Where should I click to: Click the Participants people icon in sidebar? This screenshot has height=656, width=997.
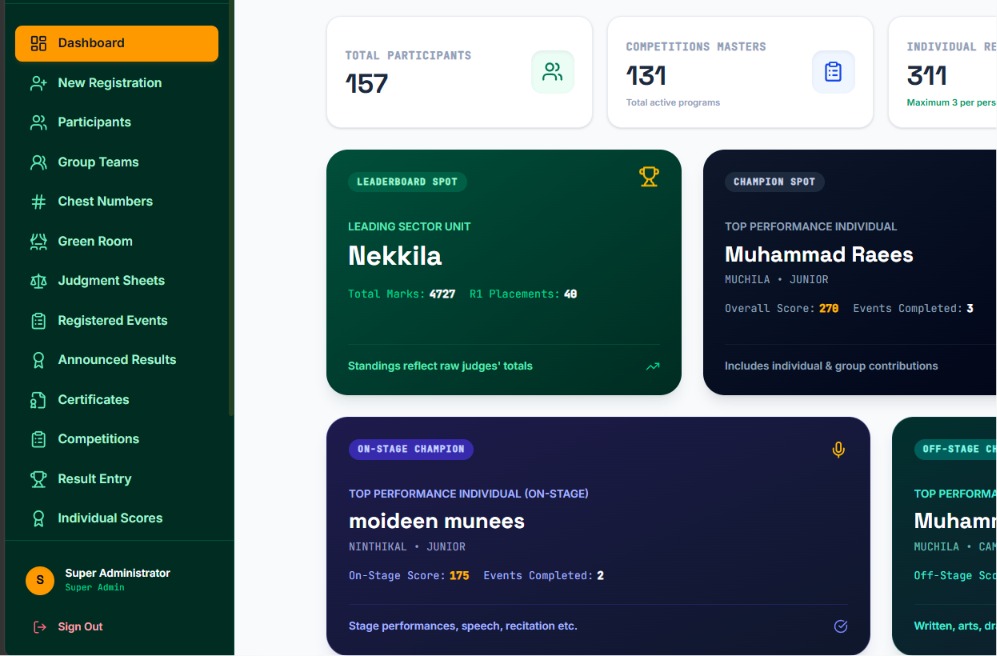(x=38, y=123)
